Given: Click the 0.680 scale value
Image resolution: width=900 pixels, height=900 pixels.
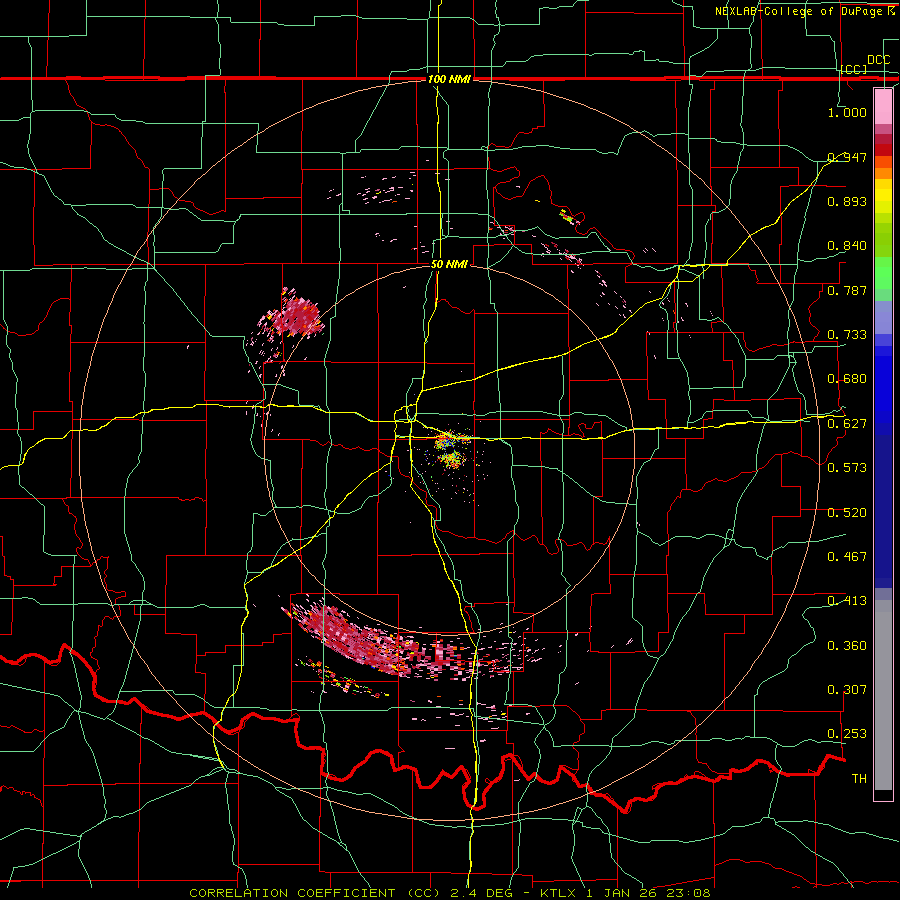Looking at the screenshot, I should [847, 379].
